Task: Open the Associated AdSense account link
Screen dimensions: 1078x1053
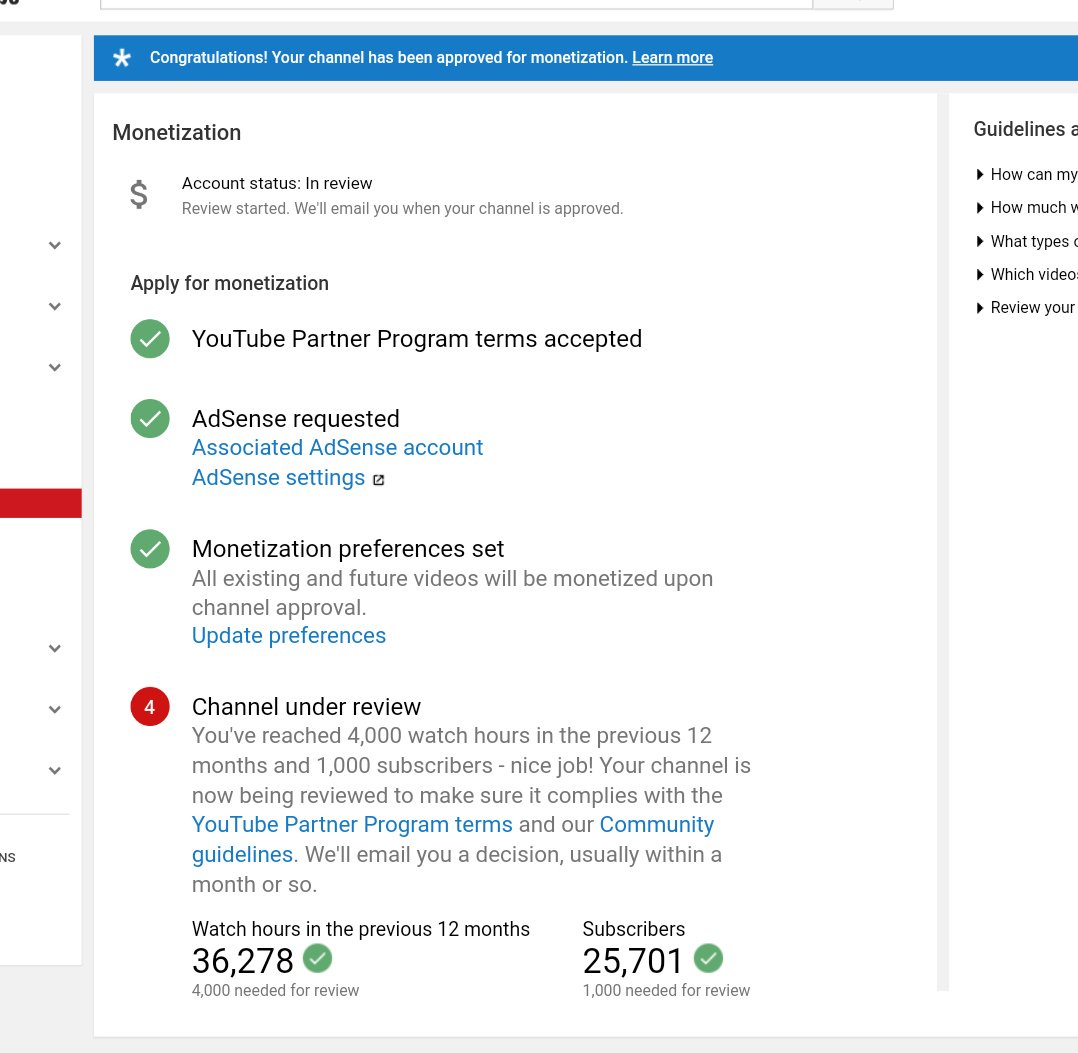Action: [337, 447]
